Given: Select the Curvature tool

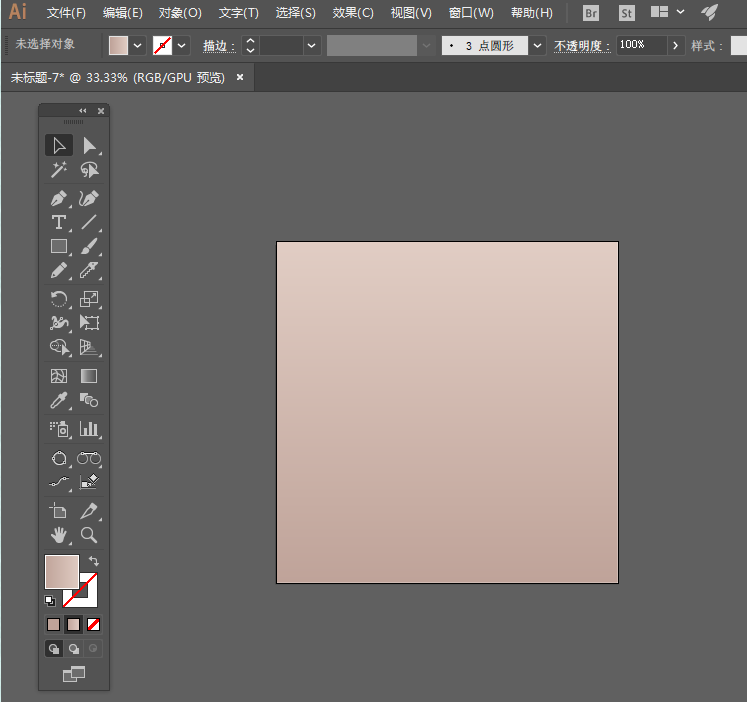Looking at the screenshot, I should 89,198.
